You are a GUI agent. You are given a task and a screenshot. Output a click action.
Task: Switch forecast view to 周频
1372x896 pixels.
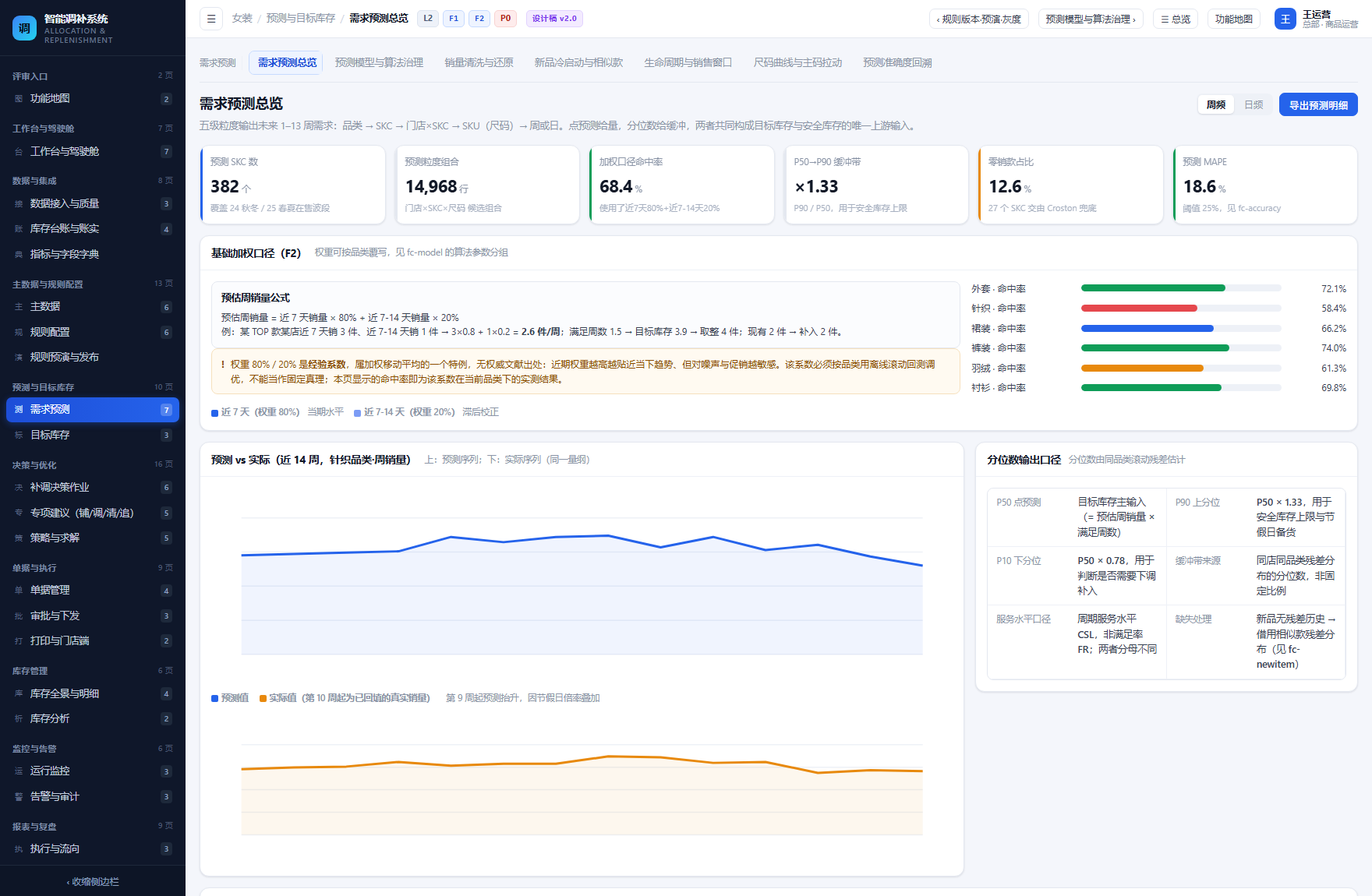[1216, 105]
